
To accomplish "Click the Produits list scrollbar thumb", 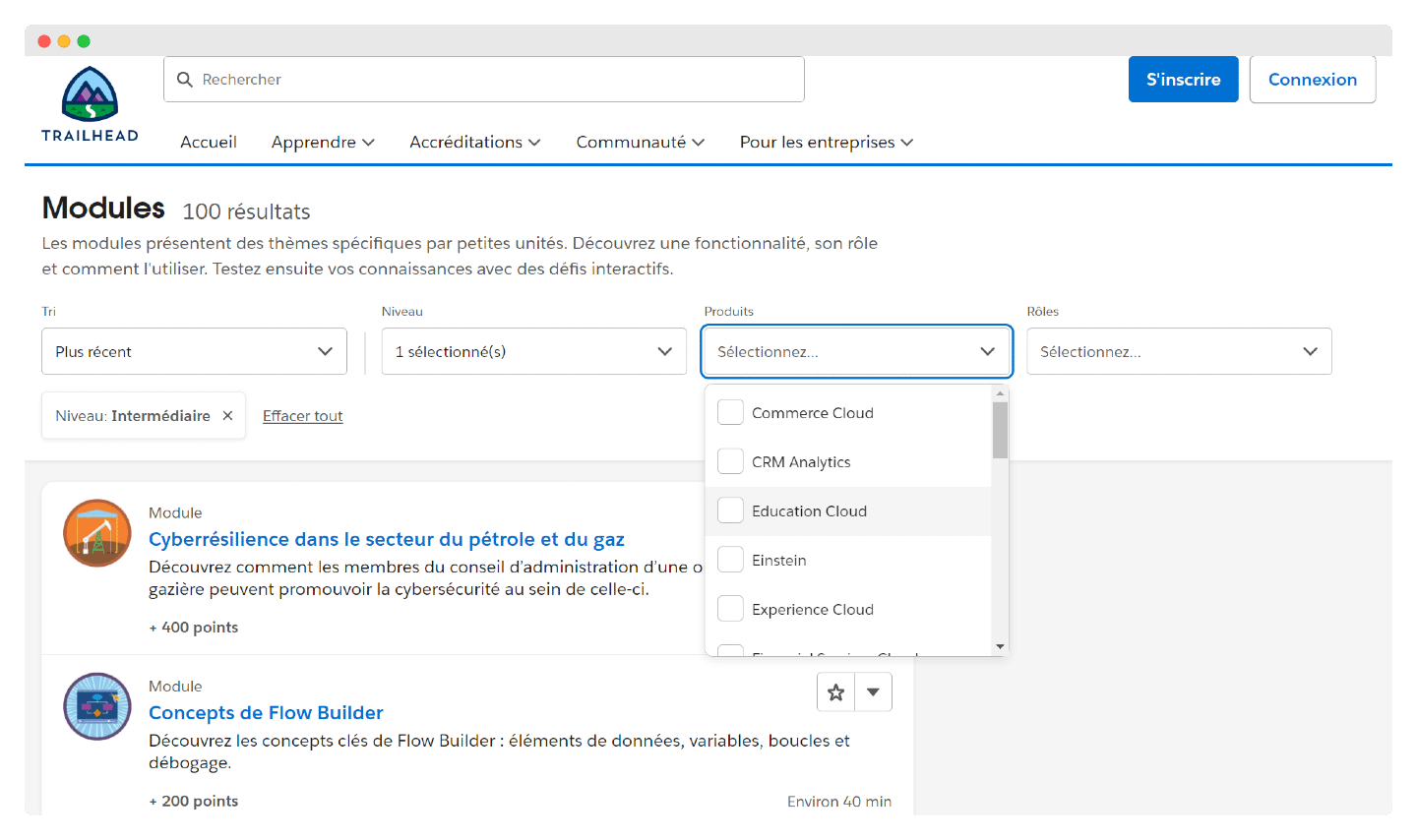I will click(x=1000, y=431).
